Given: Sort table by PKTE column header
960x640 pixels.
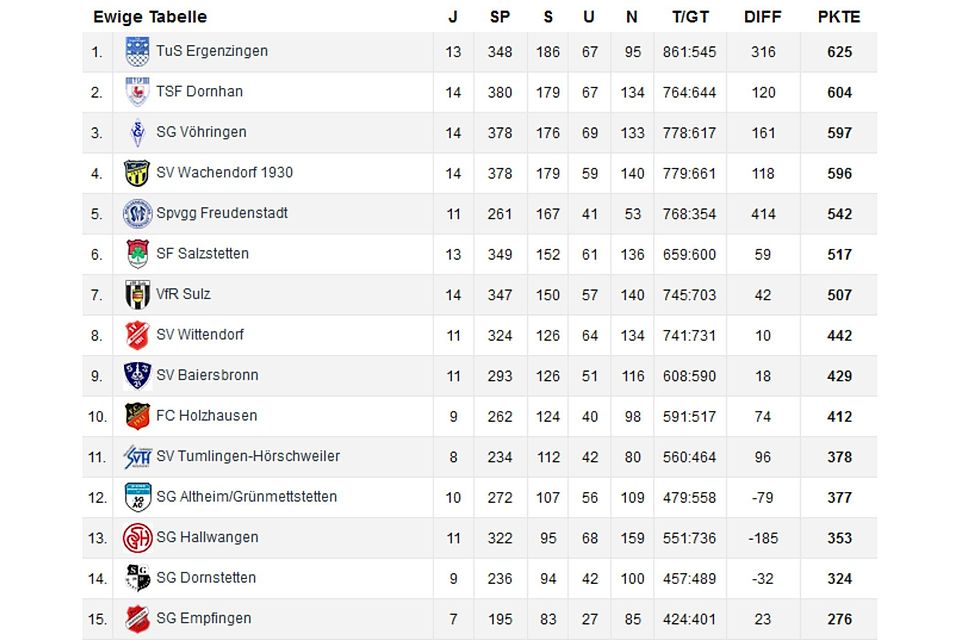Looking at the screenshot, I should pos(838,17).
